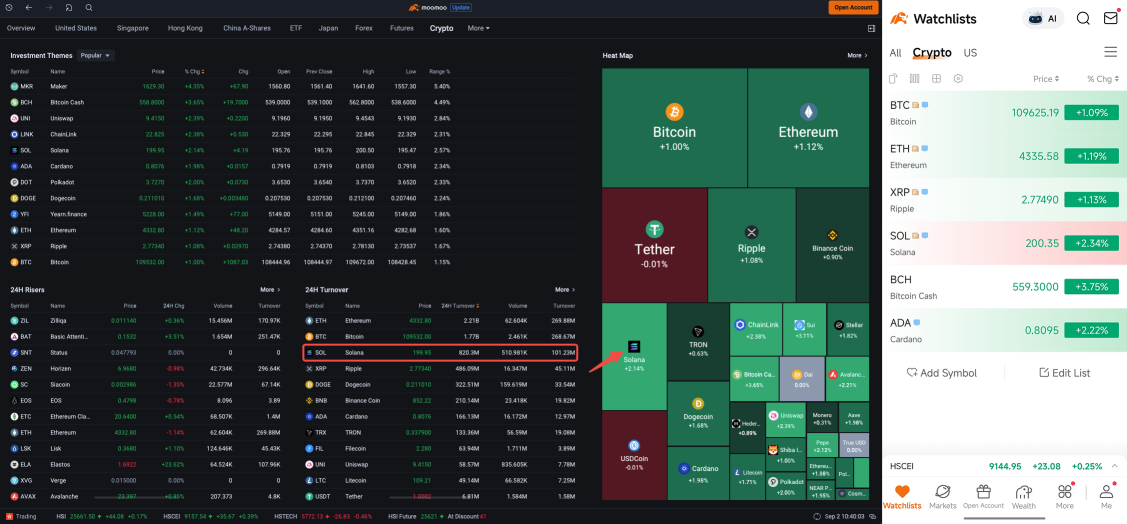Image resolution: width=1127 pixels, height=524 pixels.
Task: Open Markets planet icon in bottom bar
Action: click(x=942, y=496)
